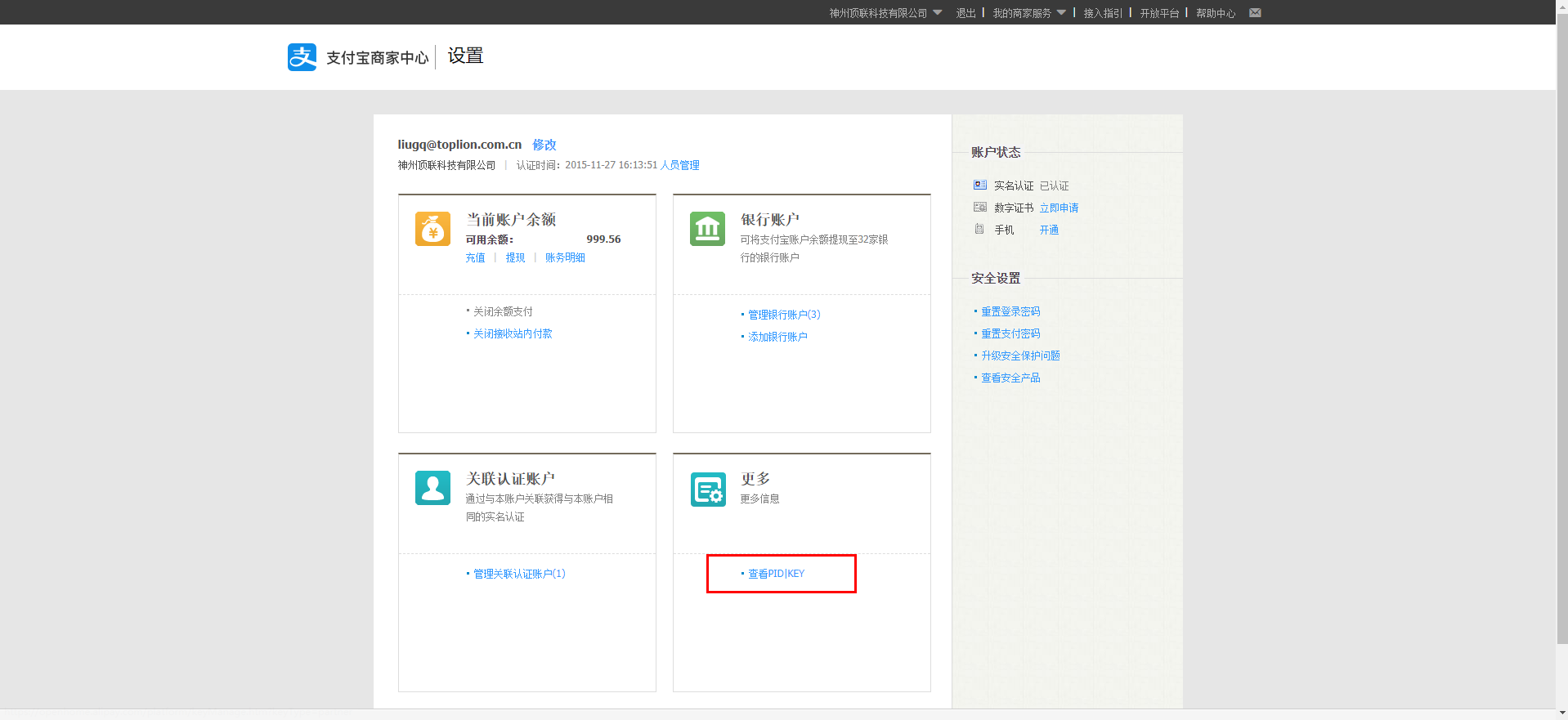Click 重置支付密码 link
The width and height of the screenshot is (1568, 720).
click(1010, 333)
